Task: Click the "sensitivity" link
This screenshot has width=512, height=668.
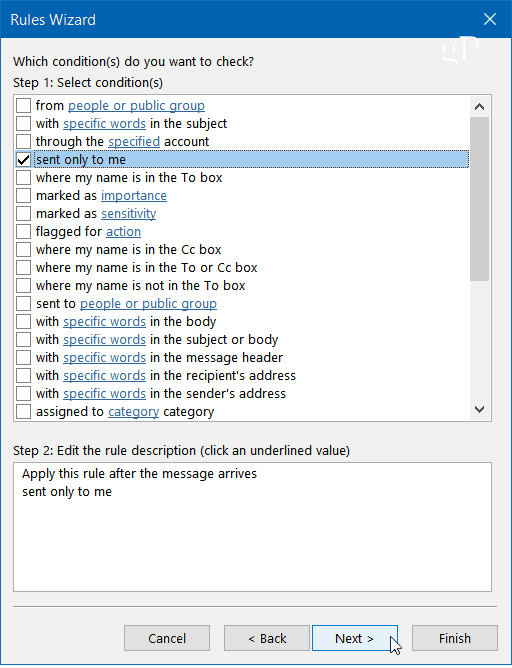Action: coord(128,213)
